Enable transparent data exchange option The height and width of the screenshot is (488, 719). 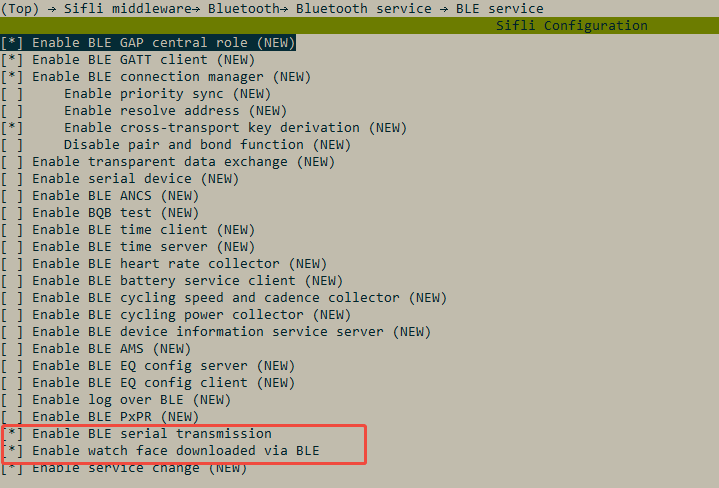click(168, 161)
